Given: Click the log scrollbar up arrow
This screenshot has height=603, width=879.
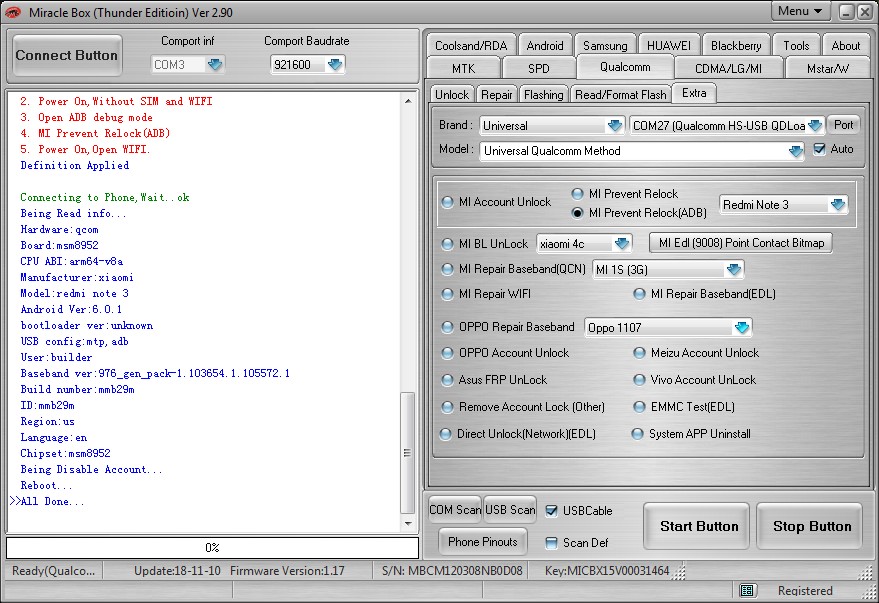Looking at the screenshot, I should pos(408,101).
